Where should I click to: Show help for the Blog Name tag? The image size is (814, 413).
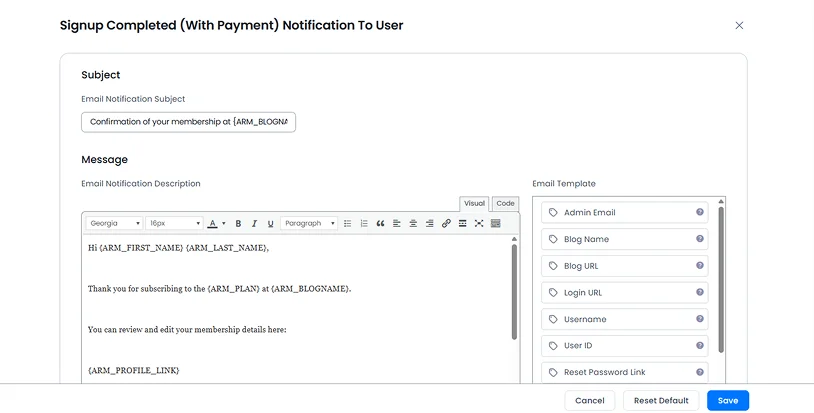click(700, 239)
